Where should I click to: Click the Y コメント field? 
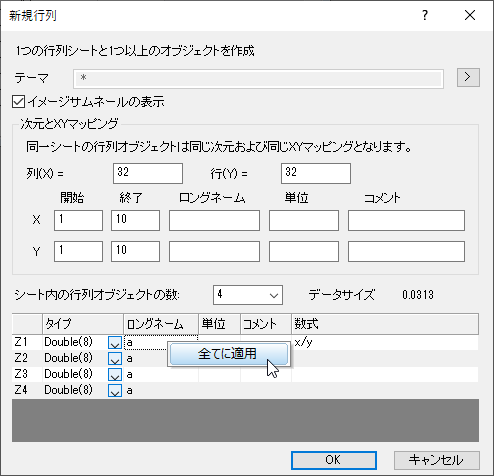[x=406, y=251]
